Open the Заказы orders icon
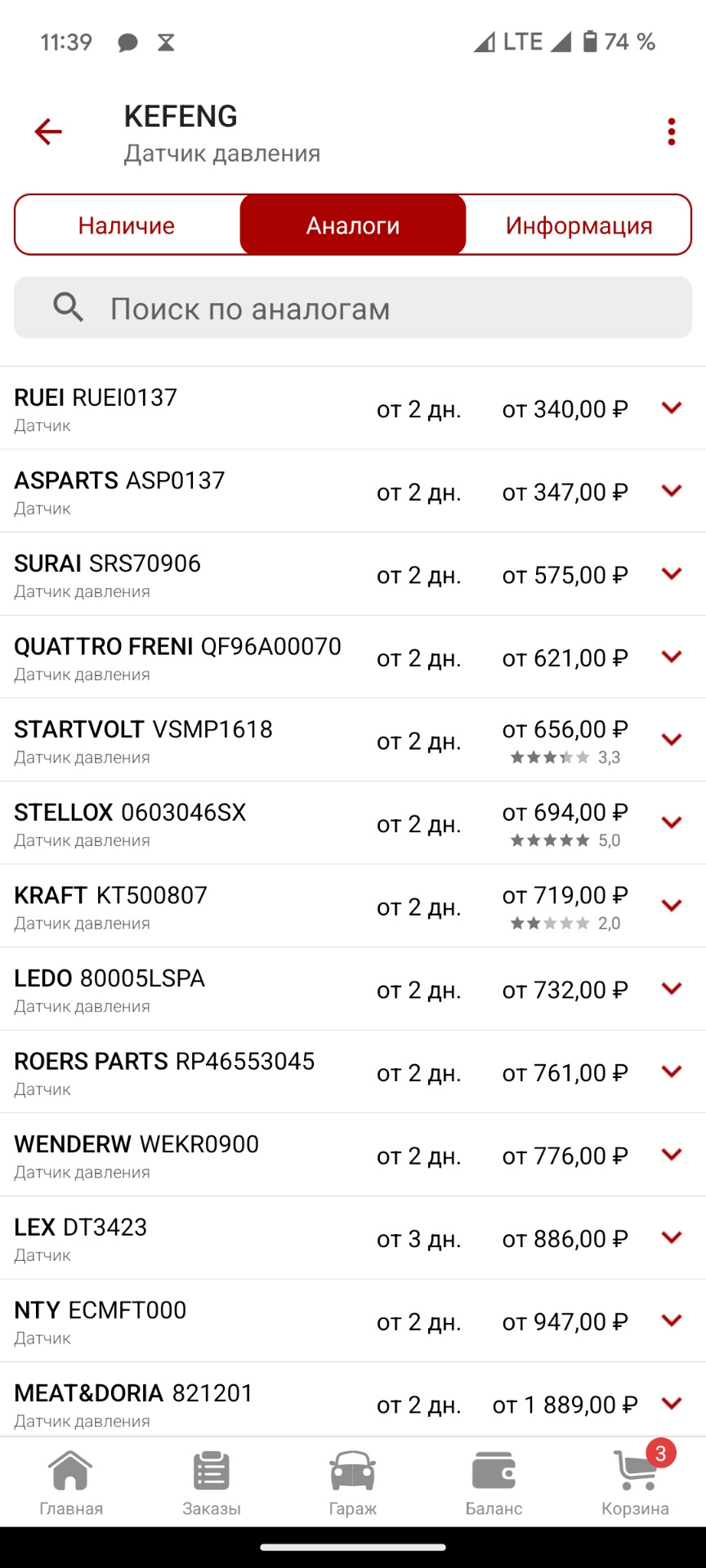Screen dimensions: 706x1568 [x=212, y=1483]
